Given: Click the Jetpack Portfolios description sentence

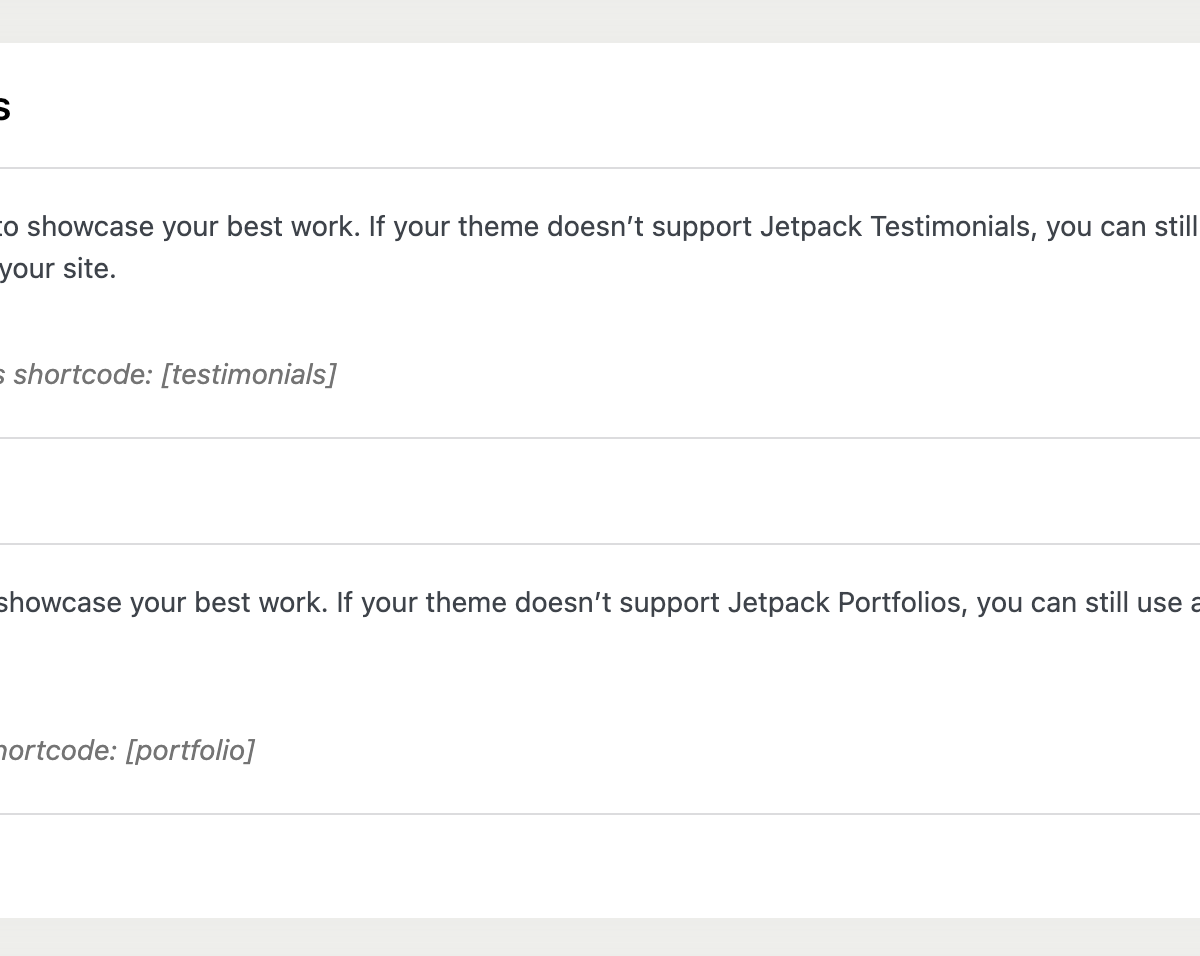Looking at the screenshot, I should click(x=600, y=603).
